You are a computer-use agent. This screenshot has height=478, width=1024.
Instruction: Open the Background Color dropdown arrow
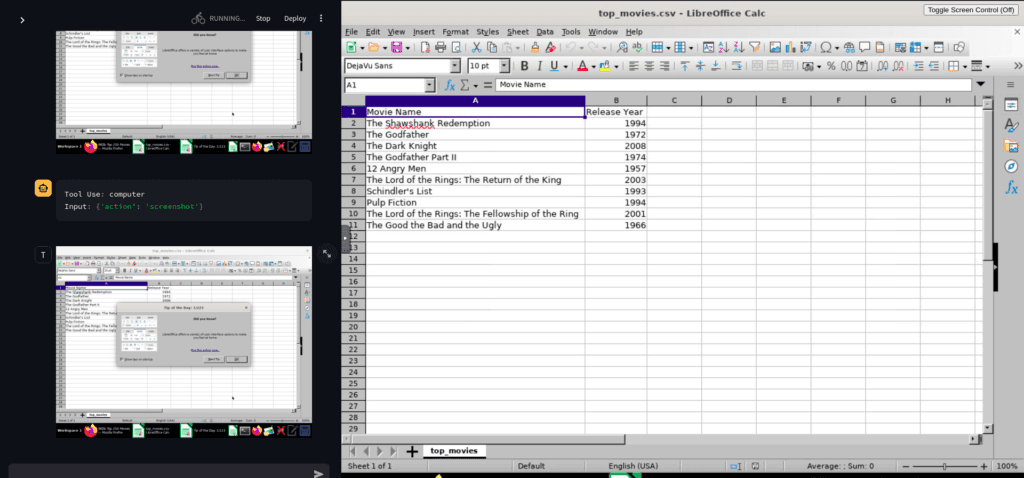pos(616,66)
